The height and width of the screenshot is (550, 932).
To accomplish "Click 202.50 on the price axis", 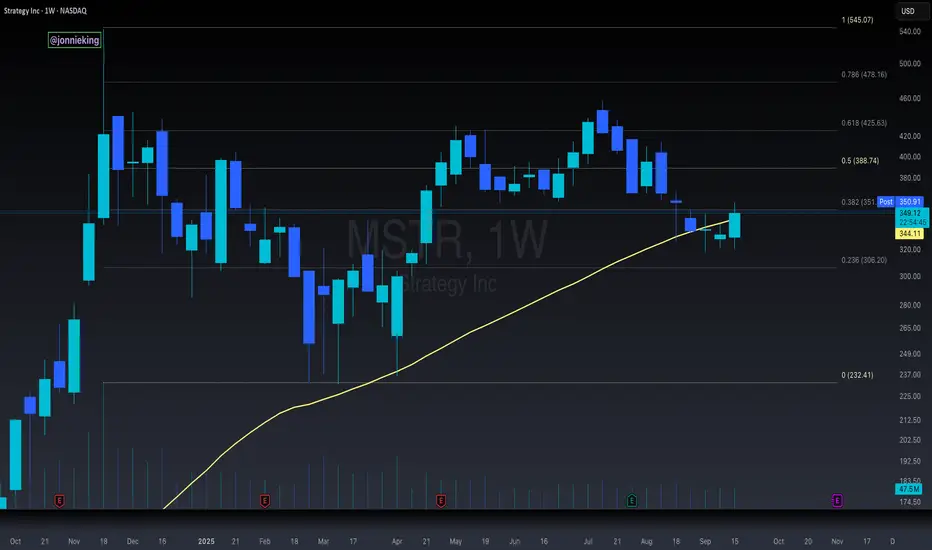I will (x=910, y=440).
